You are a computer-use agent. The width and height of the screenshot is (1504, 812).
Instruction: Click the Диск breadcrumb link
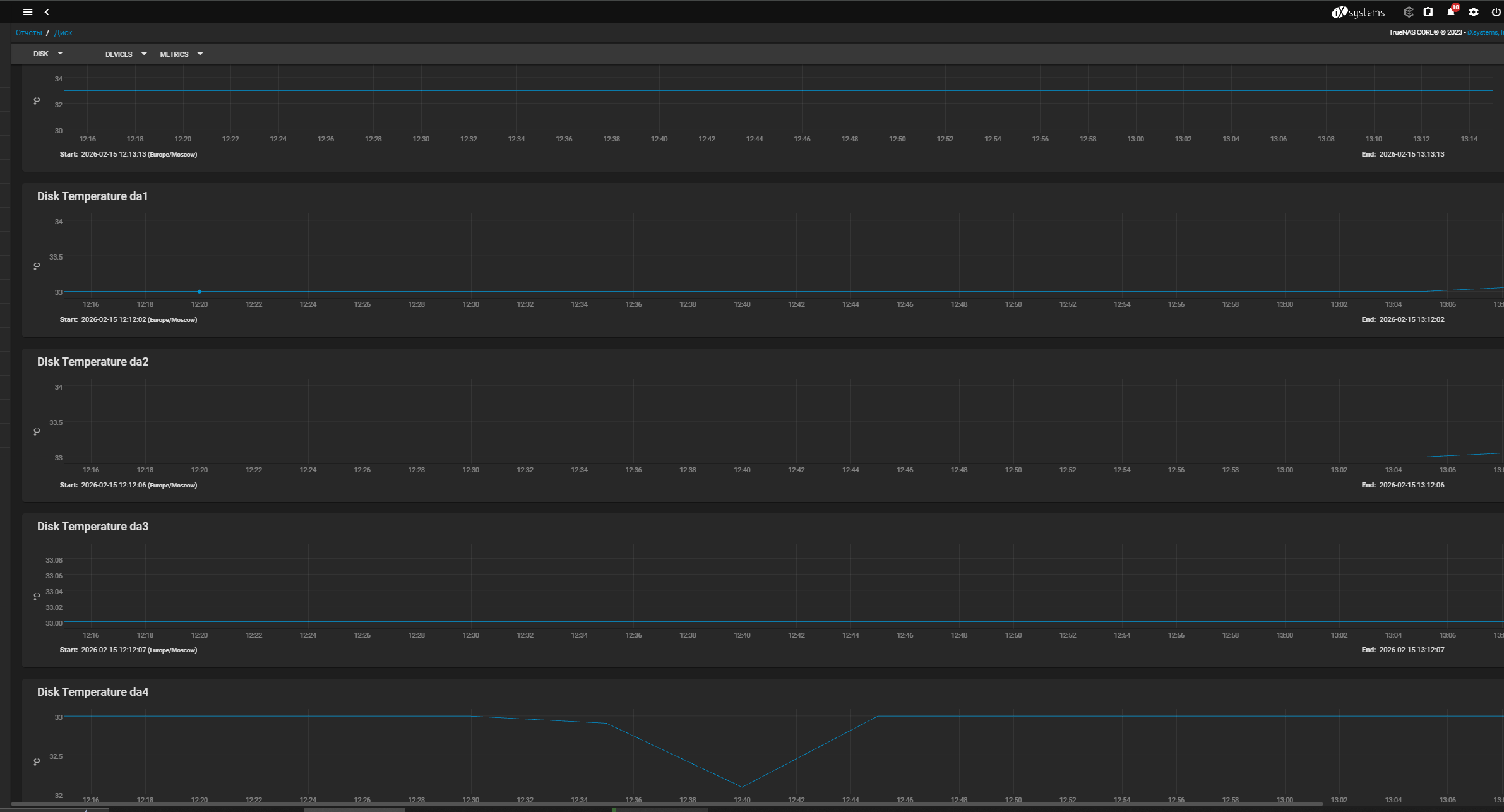tap(63, 33)
